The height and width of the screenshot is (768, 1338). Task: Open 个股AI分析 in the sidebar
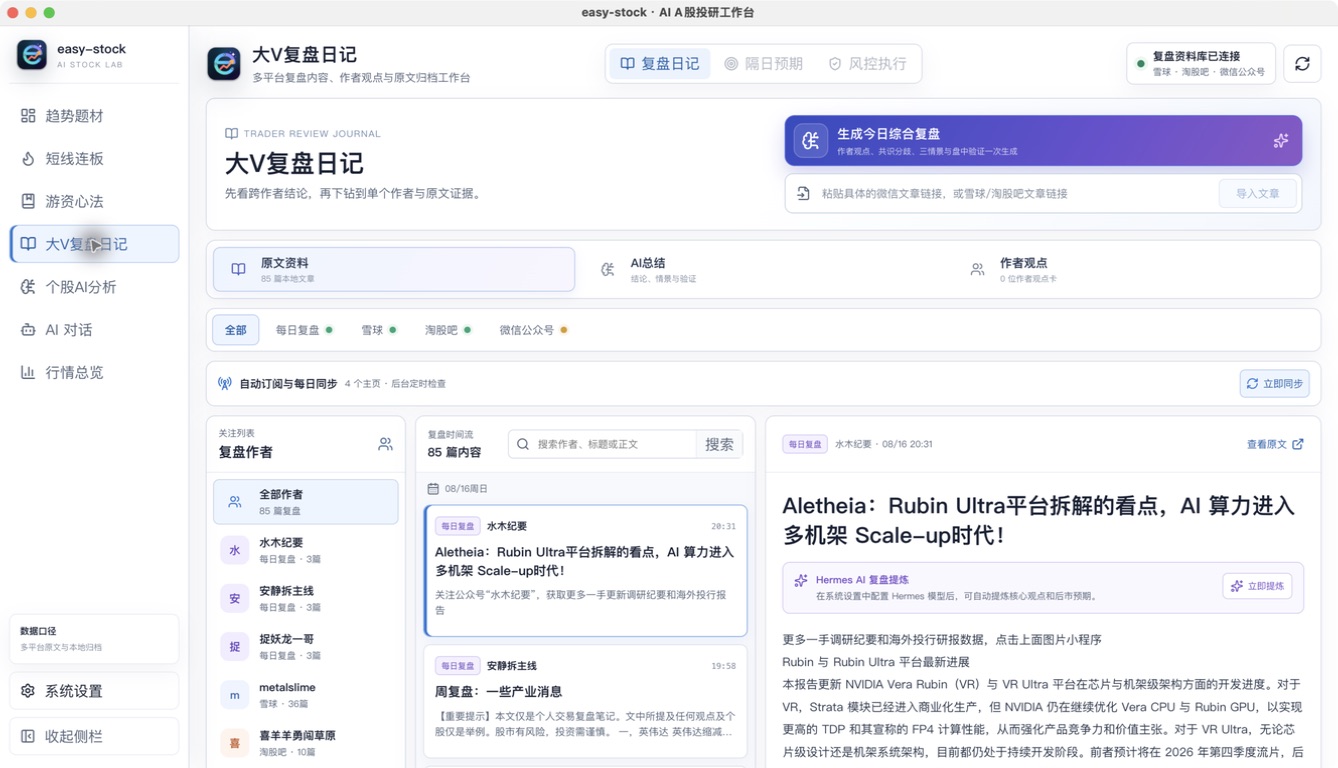click(94, 287)
